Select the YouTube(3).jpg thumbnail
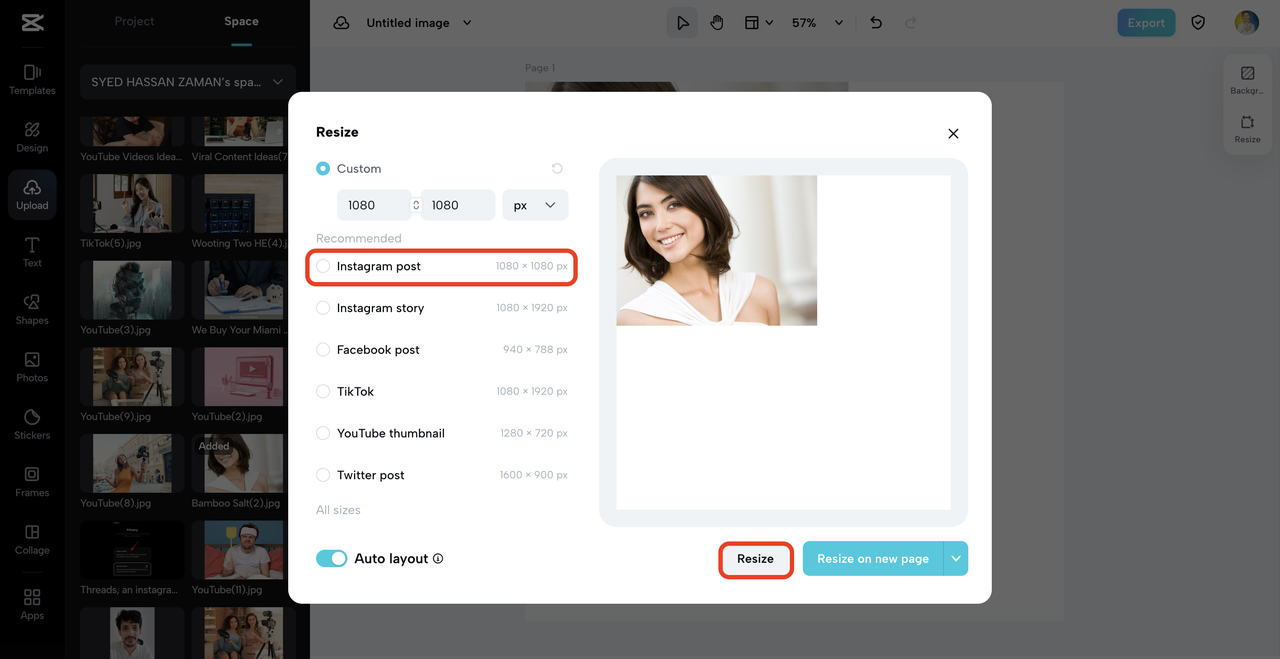 [x=132, y=290]
